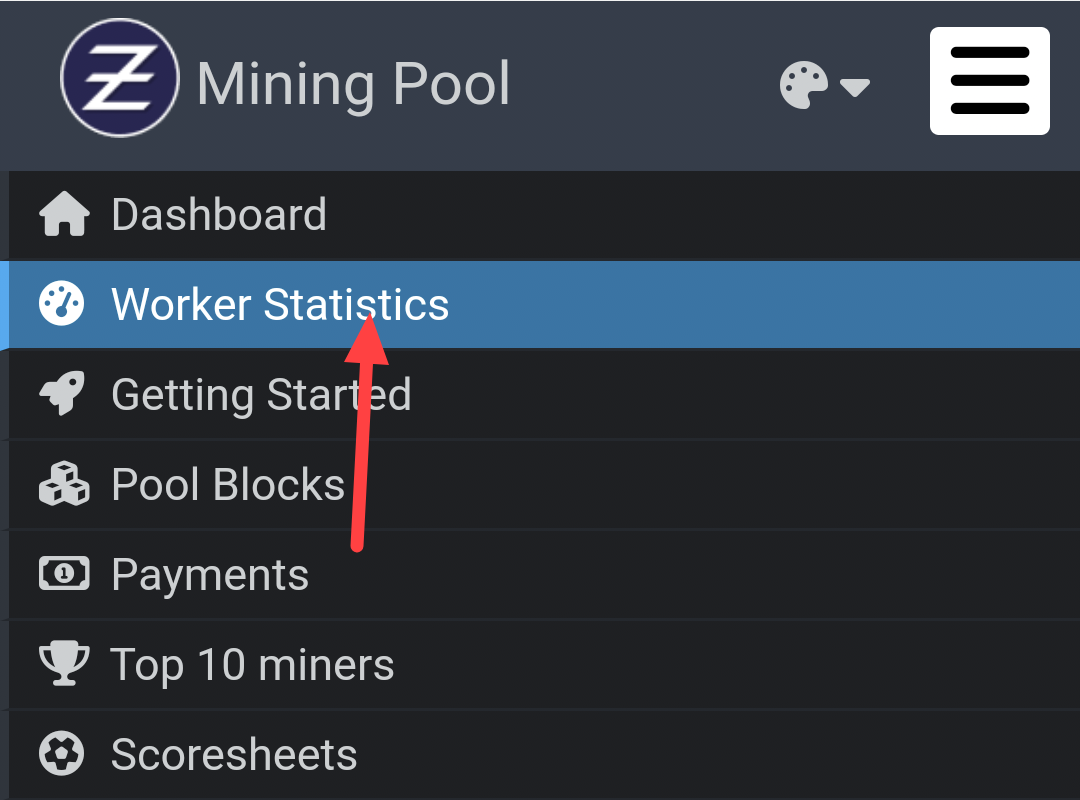Open the Dashboard menu item
The image size is (1080, 800).
point(219,215)
